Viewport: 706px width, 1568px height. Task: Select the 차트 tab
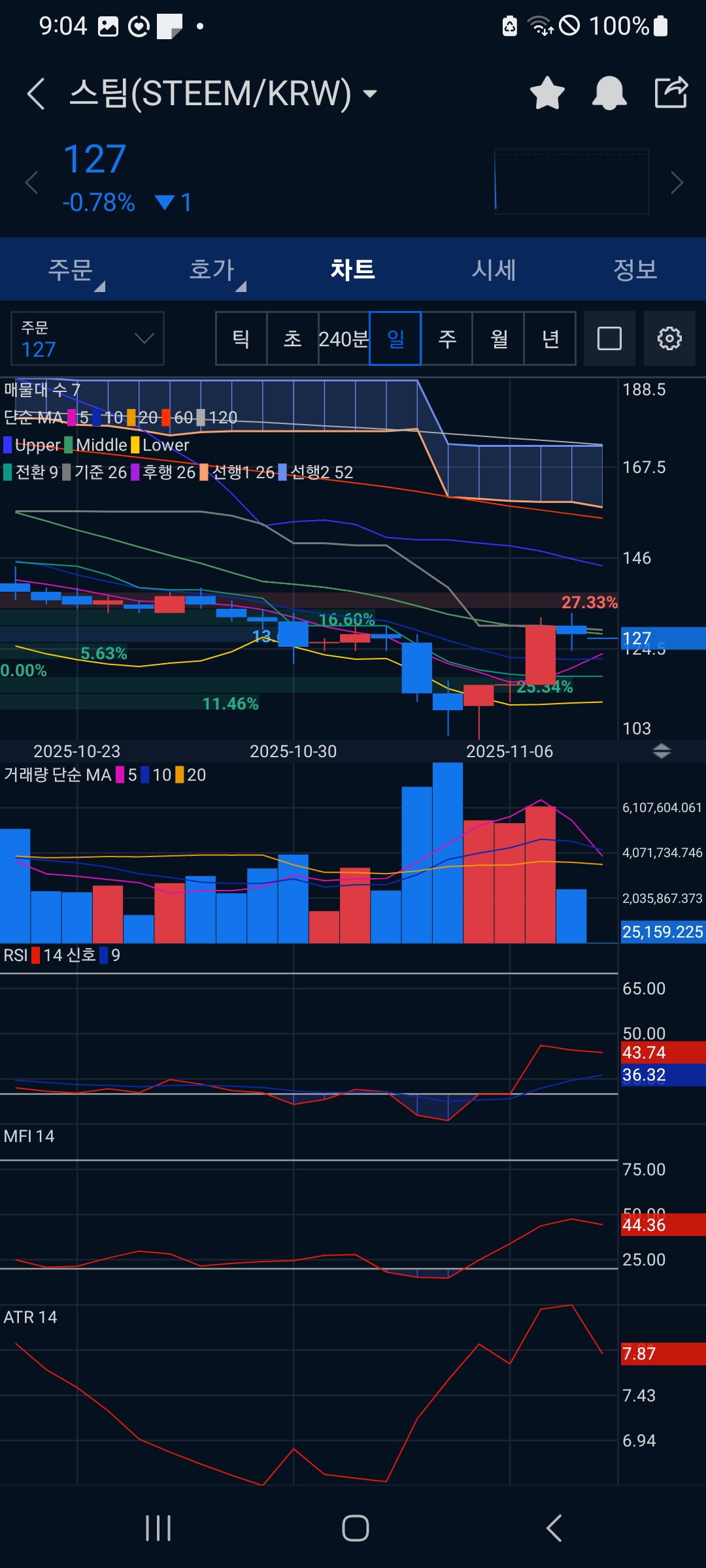tap(353, 269)
